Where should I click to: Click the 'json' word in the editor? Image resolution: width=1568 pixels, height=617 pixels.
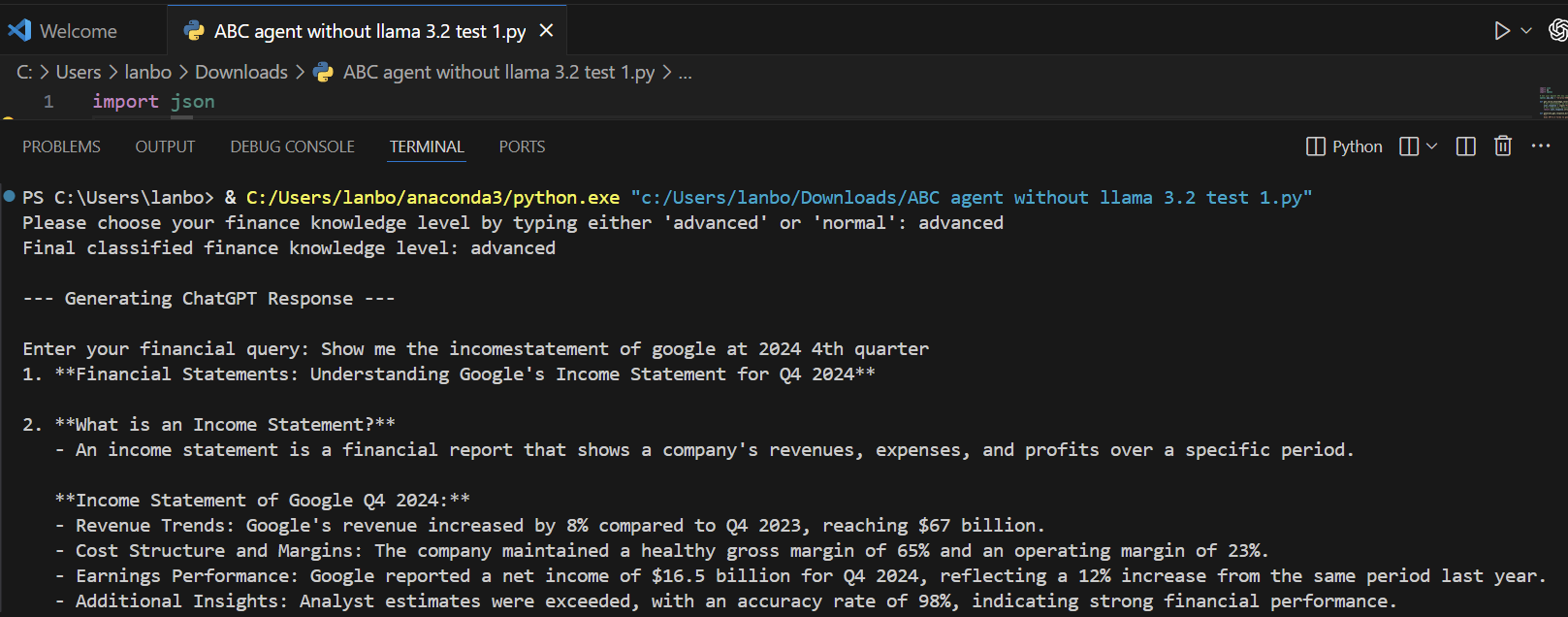(x=193, y=102)
